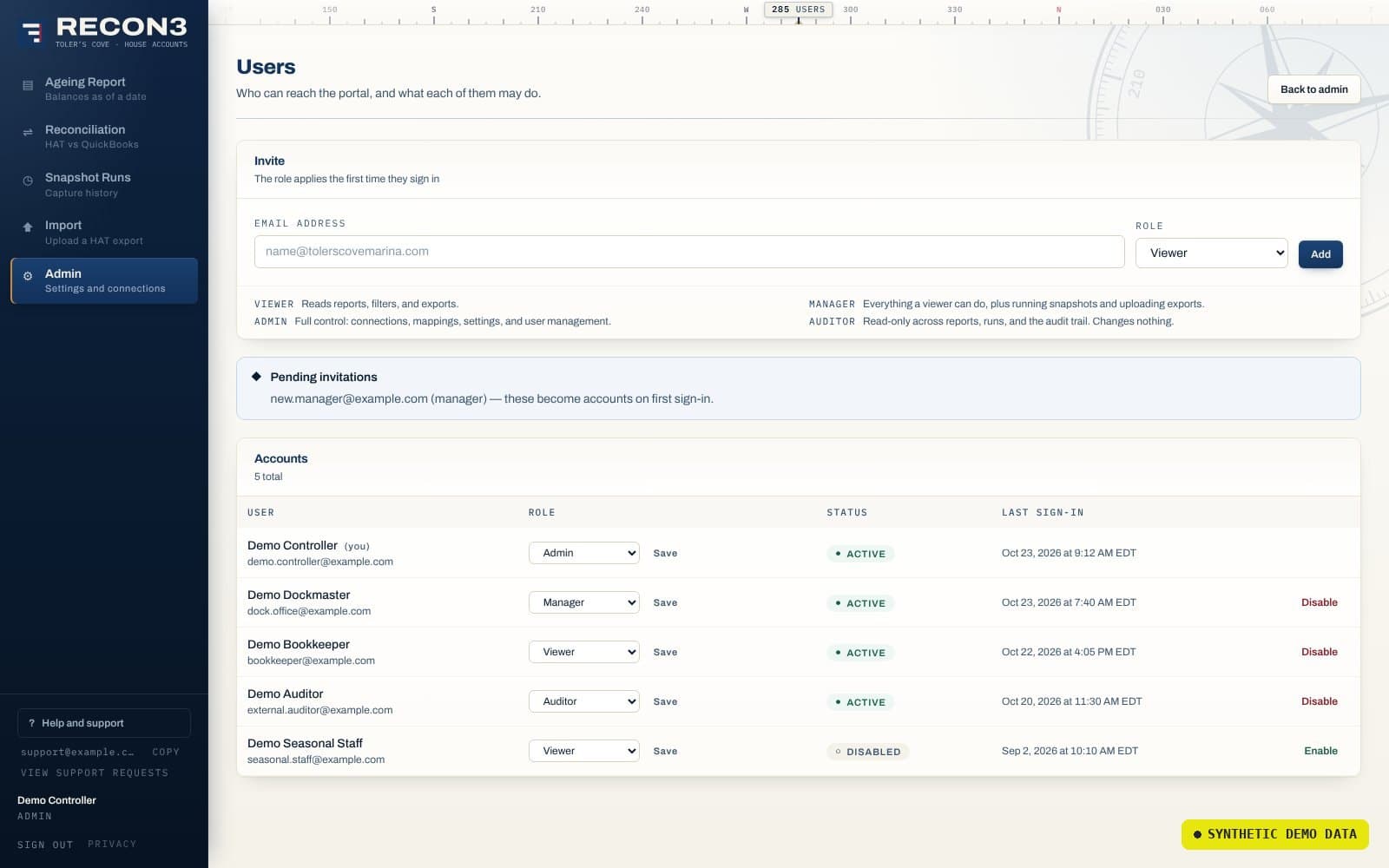The width and height of the screenshot is (1389, 868).
Task: Click the Synthetic Demo Data badge
Action: 1274,834
